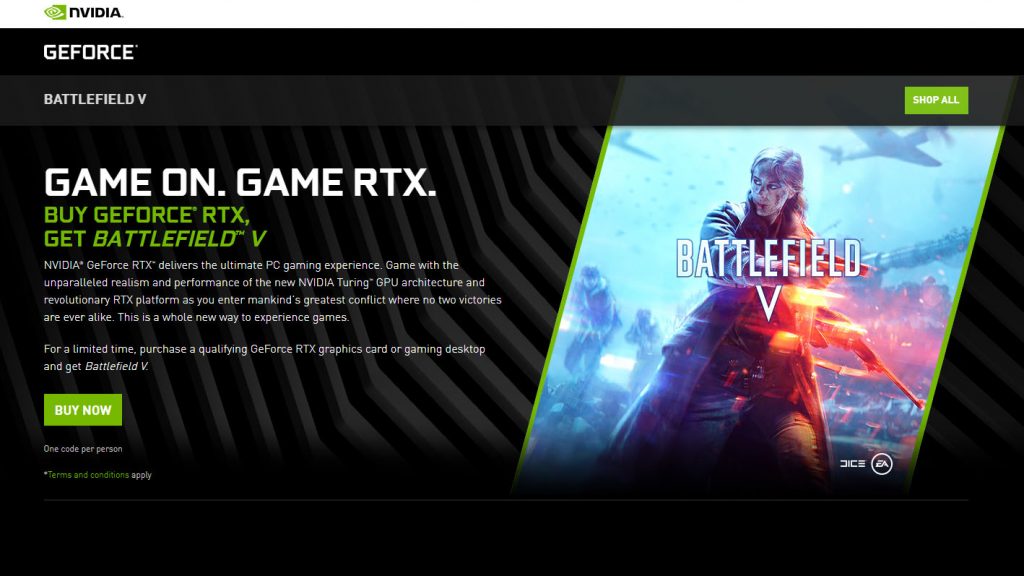This screenshot has width=1024, height=576.
Task: Click the Battlefield V title on cover
Action: tap(769, 278)
